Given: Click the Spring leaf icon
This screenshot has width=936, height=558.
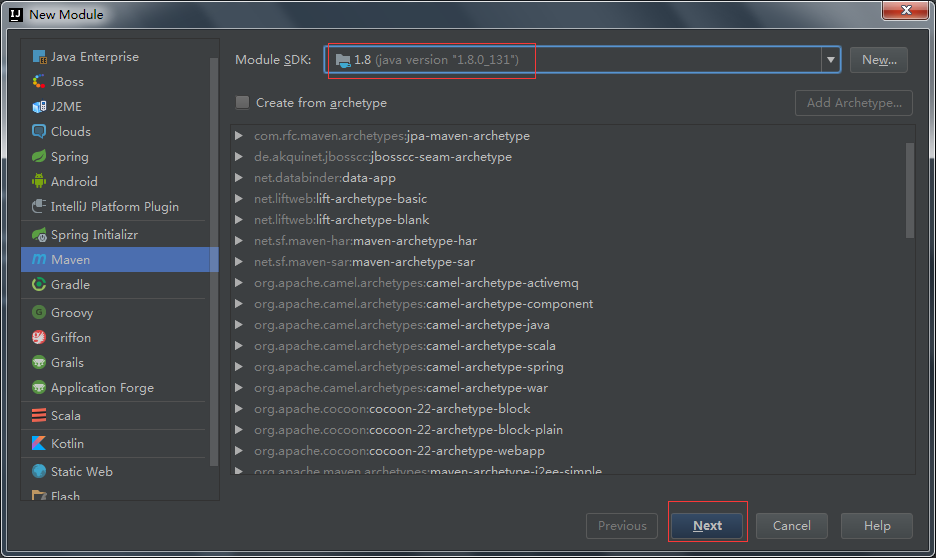Looking at the screenshot, I should pos(39,156).
